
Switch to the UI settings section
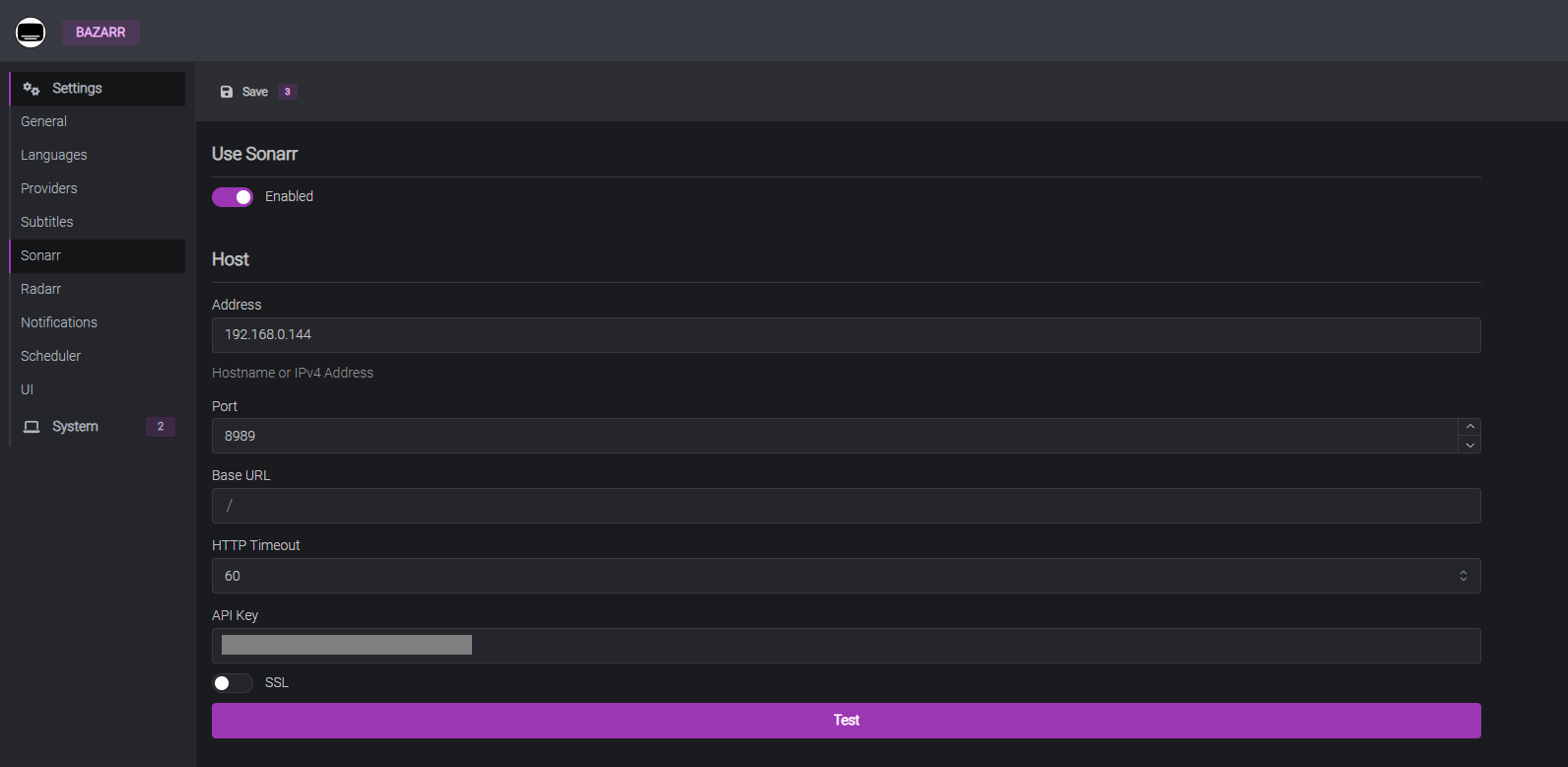point(27,388)
